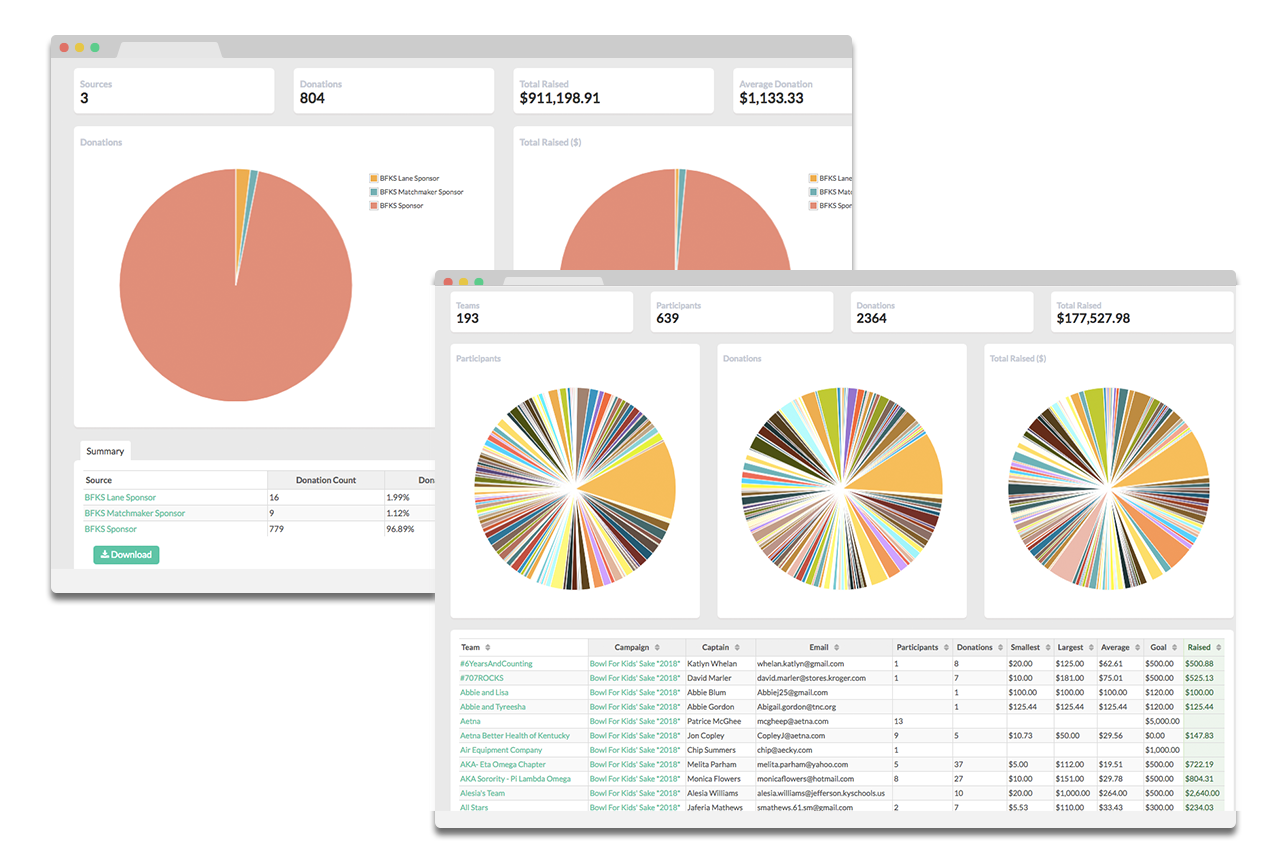Open the Largest column sort chevron

coord(1089,647)
